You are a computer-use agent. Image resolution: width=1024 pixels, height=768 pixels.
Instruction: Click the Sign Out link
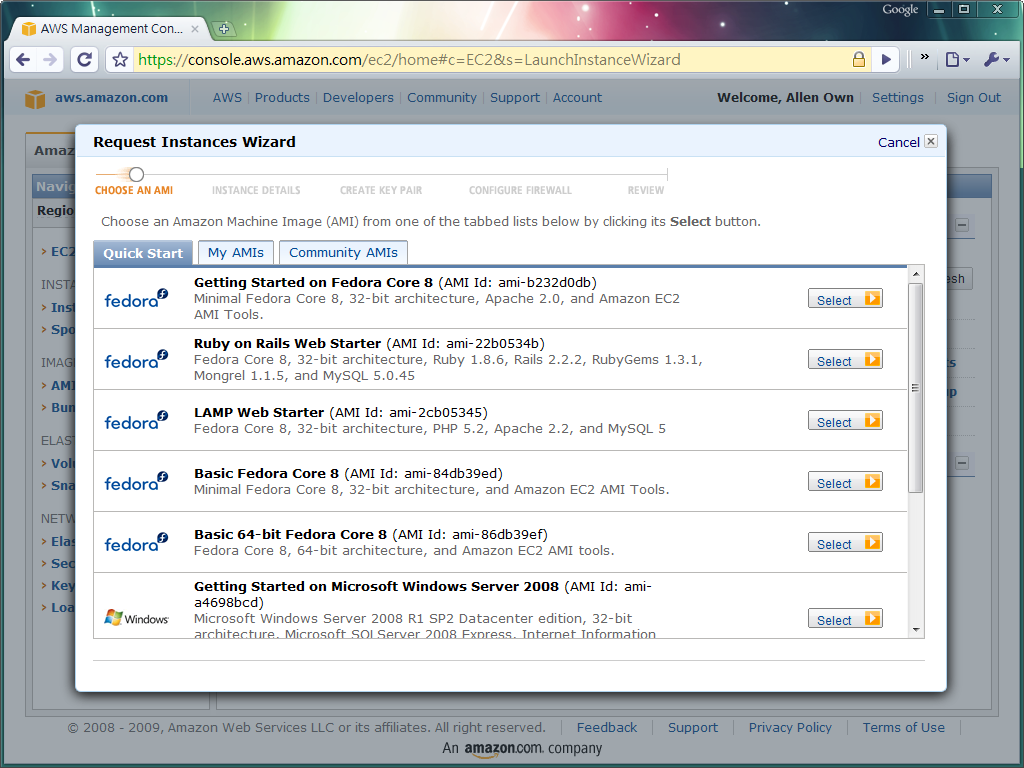[973, 98]
